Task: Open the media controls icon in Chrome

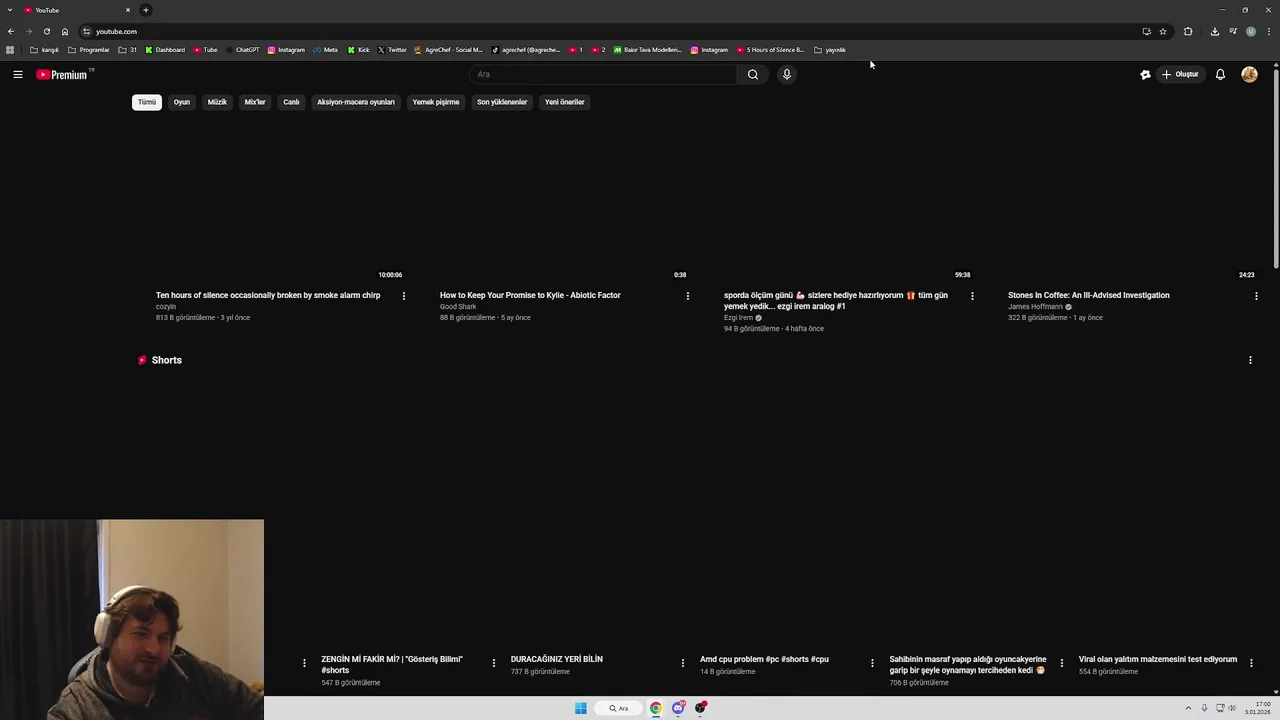Action: (1233, 31)
